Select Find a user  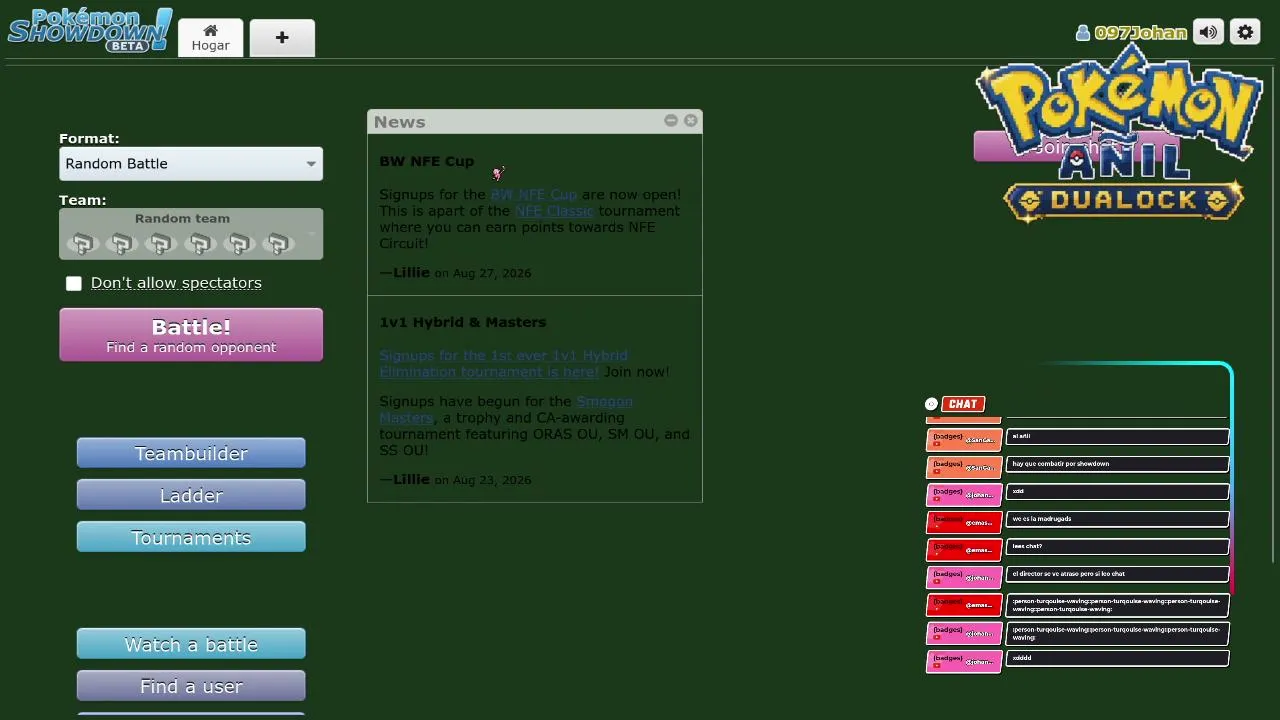(x=191, y=687)
